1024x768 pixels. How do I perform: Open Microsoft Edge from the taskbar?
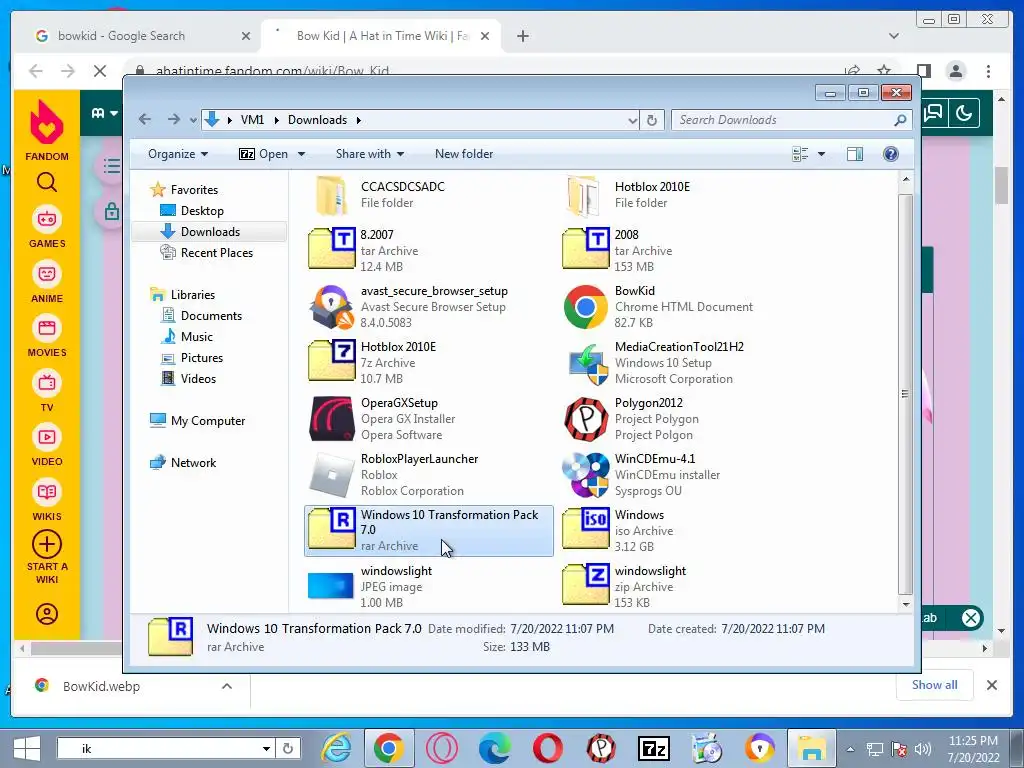click(x=494, y=748)
